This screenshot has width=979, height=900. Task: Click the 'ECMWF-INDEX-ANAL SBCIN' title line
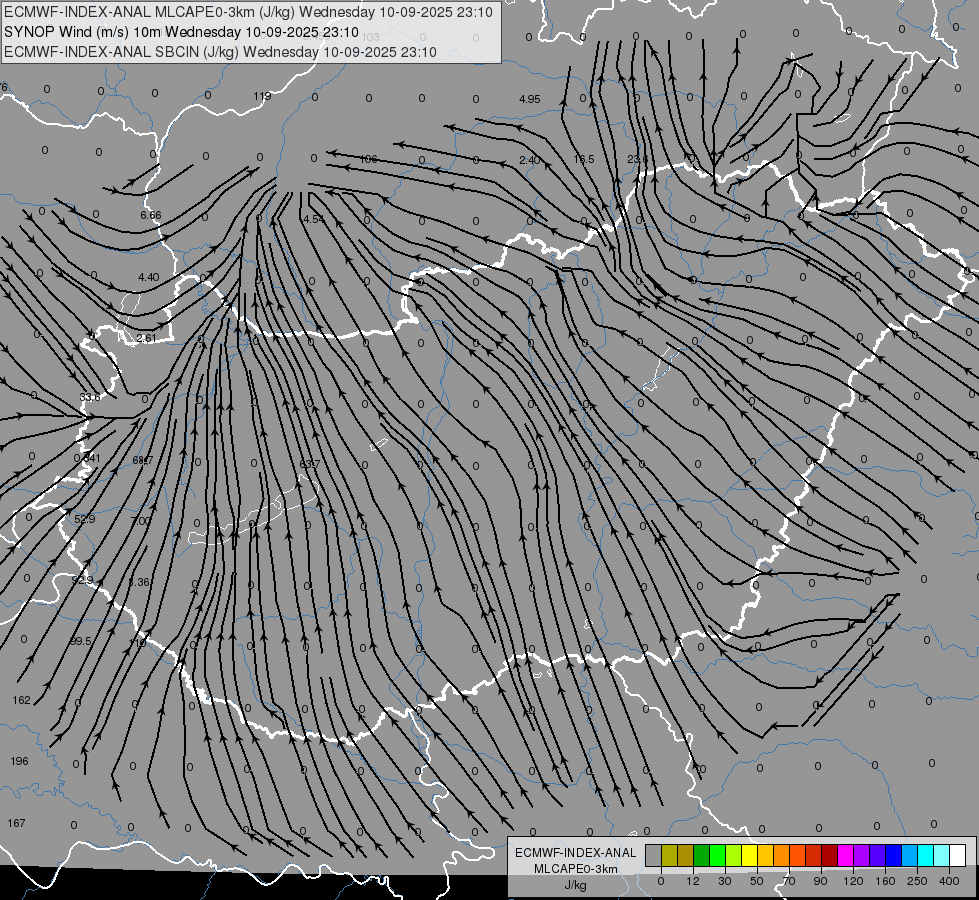pyautogui.click(x=220, y=52)
